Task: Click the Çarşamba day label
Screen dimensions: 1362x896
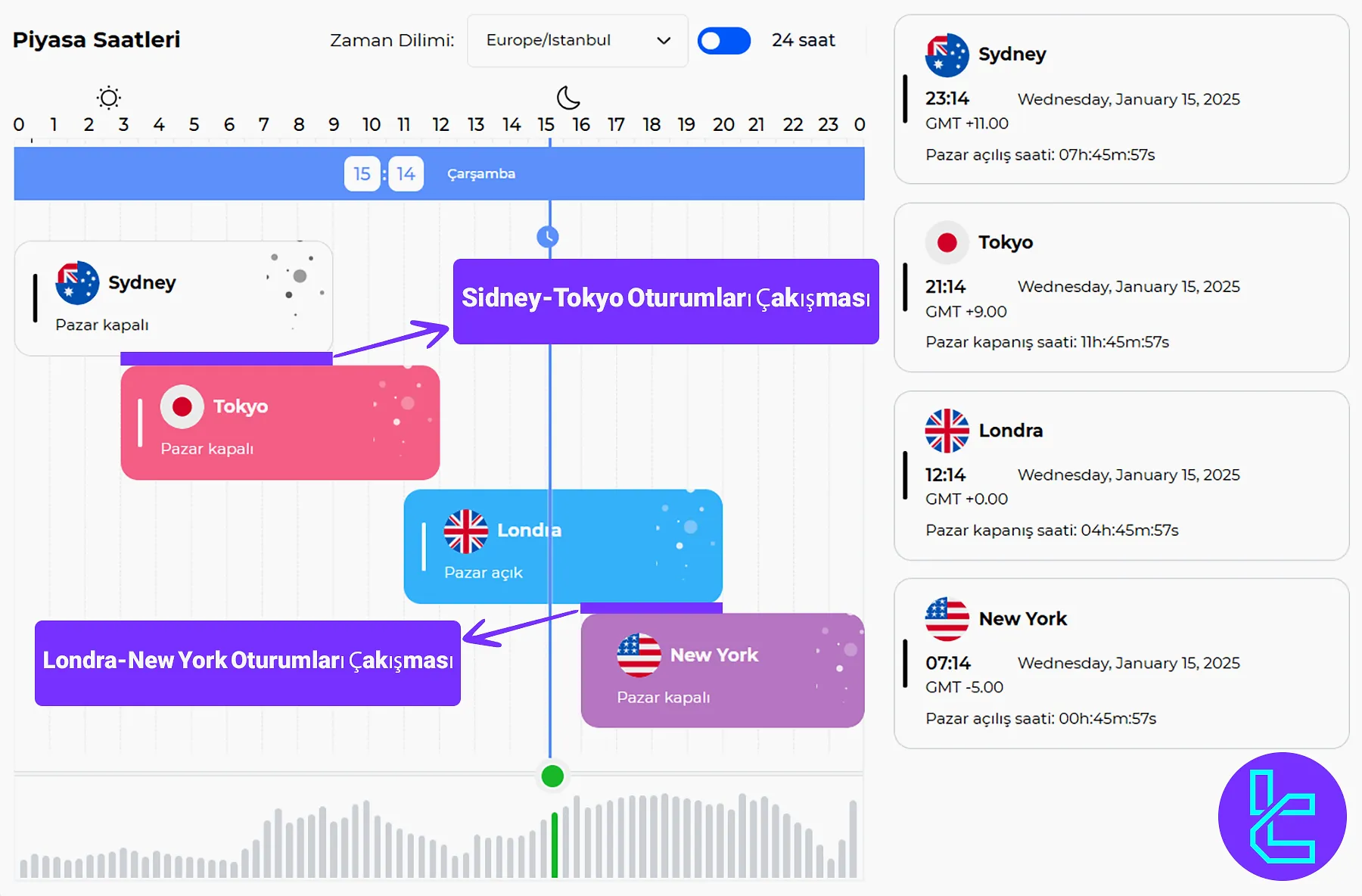Action: tap(481, 174)
